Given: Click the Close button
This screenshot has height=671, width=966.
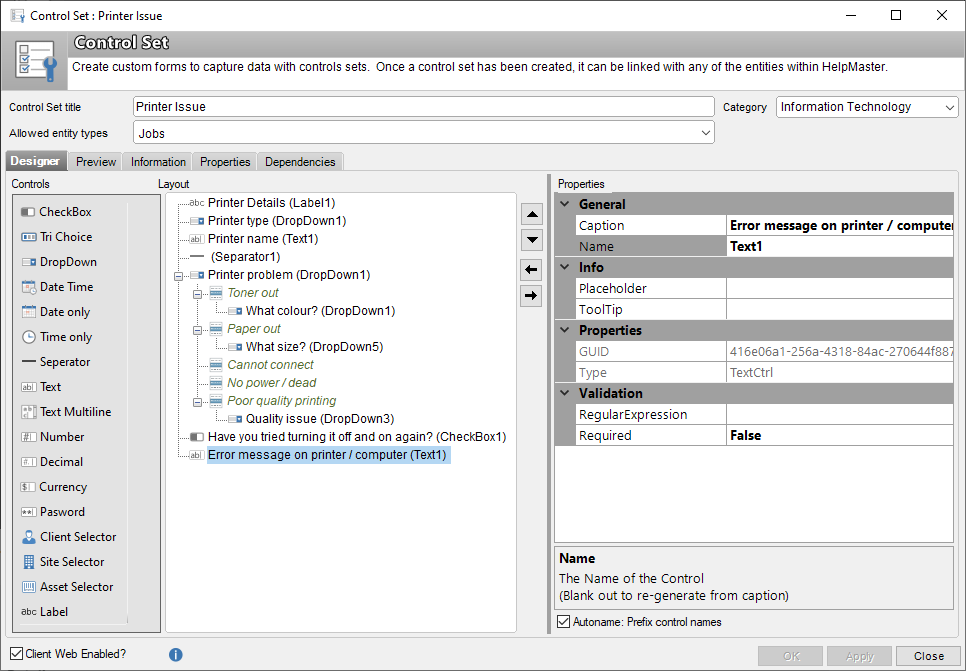Looking at the screenshot, I should (x=927, y=656).
